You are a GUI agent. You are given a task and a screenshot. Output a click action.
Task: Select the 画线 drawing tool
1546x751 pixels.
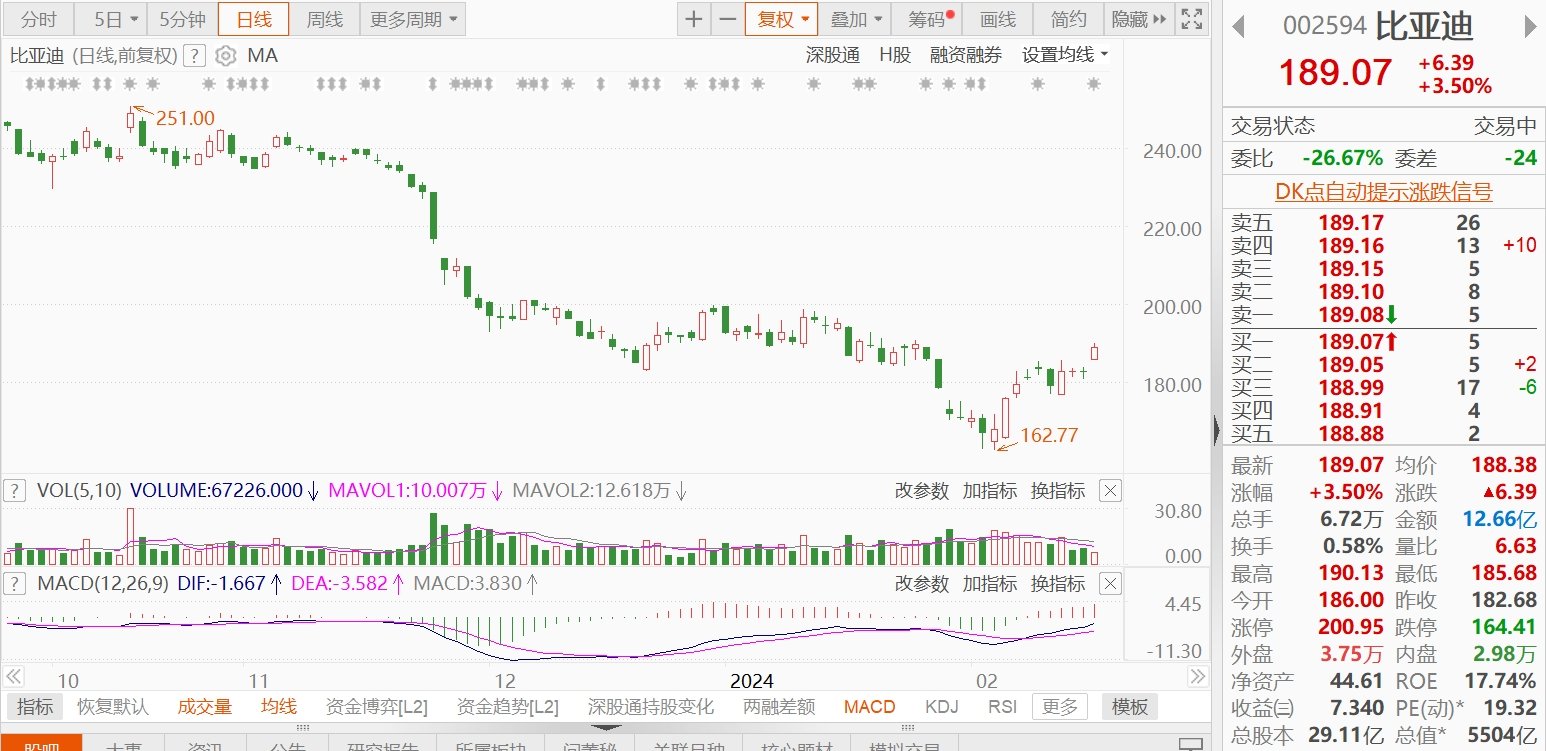pos(997,18)
